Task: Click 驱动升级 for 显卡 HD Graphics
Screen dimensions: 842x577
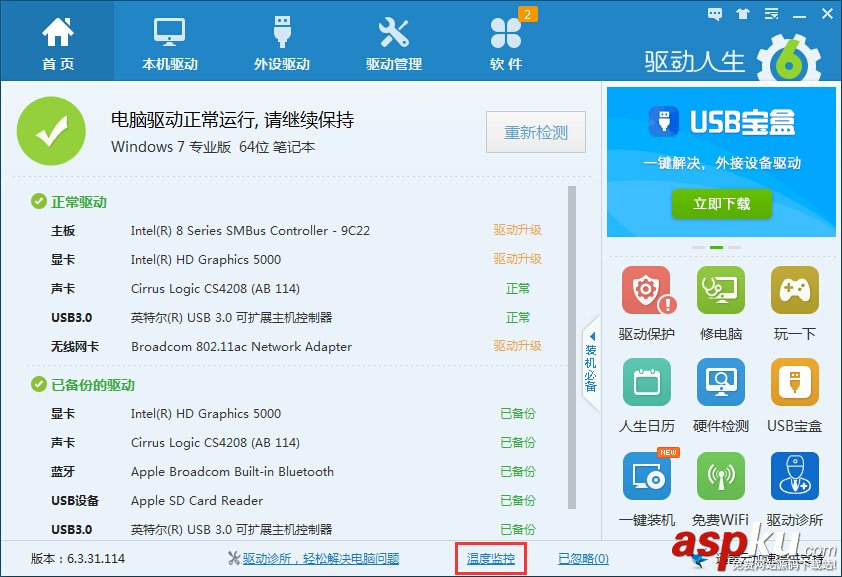Action: [x=517, y=259]
